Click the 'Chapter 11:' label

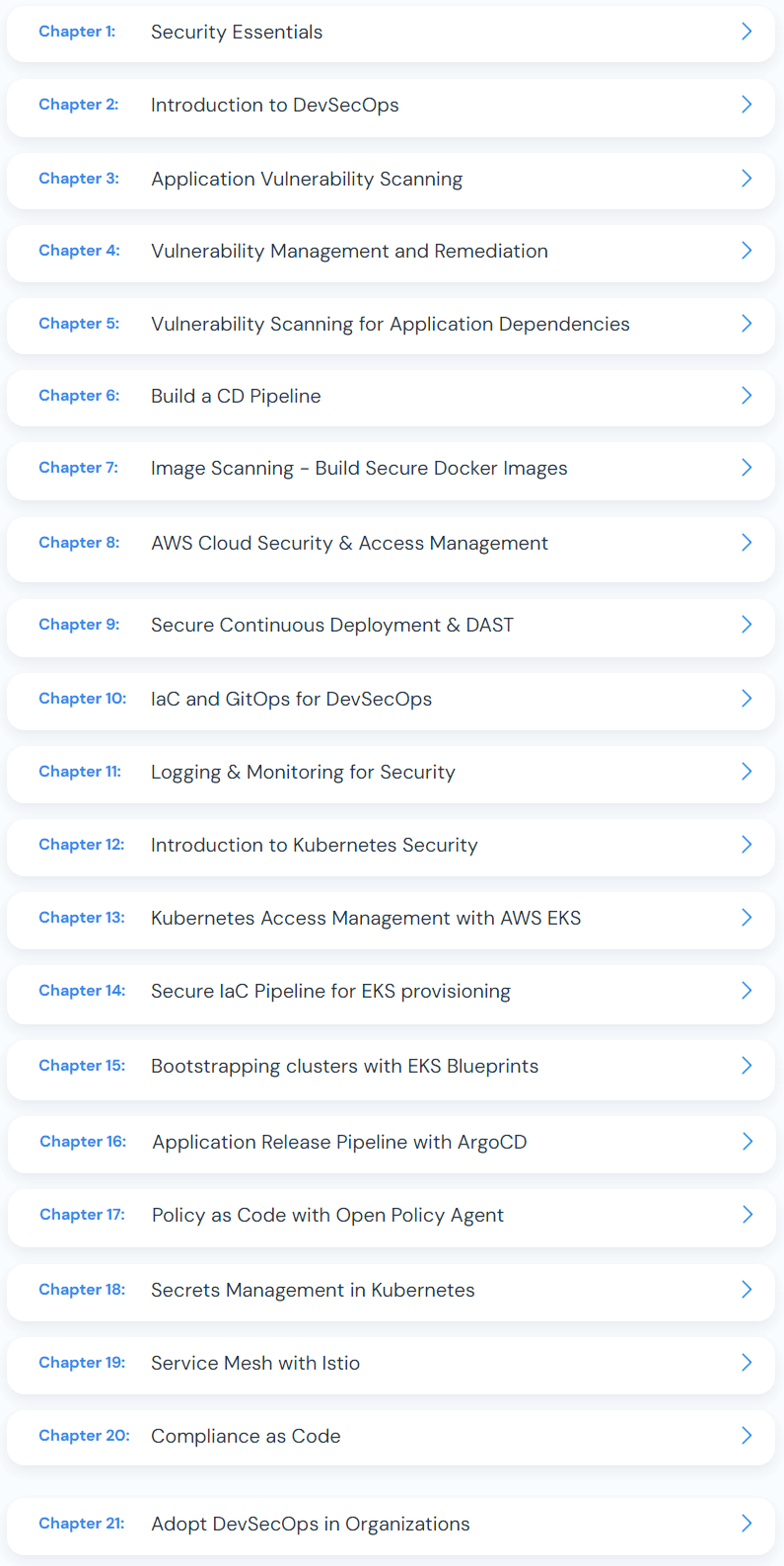click(80, 772)
